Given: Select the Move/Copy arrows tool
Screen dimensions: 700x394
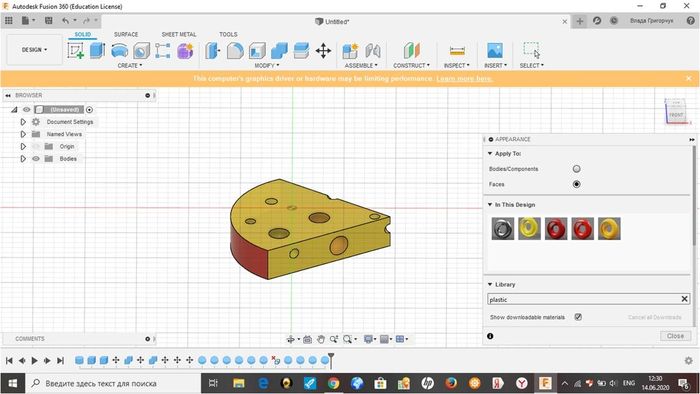Looking at the screenshot, I should (323, 51).
